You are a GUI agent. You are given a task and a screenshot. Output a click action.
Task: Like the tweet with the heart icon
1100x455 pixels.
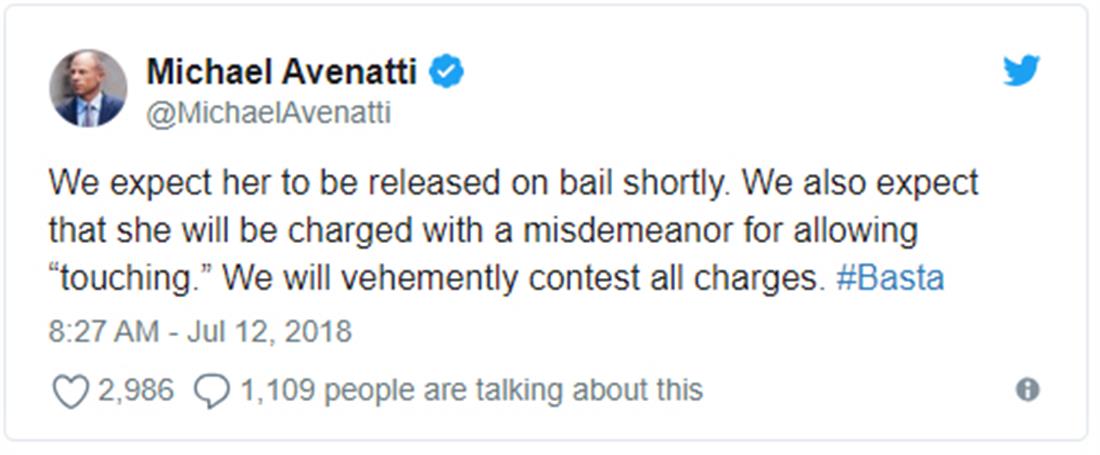point(69,390)
